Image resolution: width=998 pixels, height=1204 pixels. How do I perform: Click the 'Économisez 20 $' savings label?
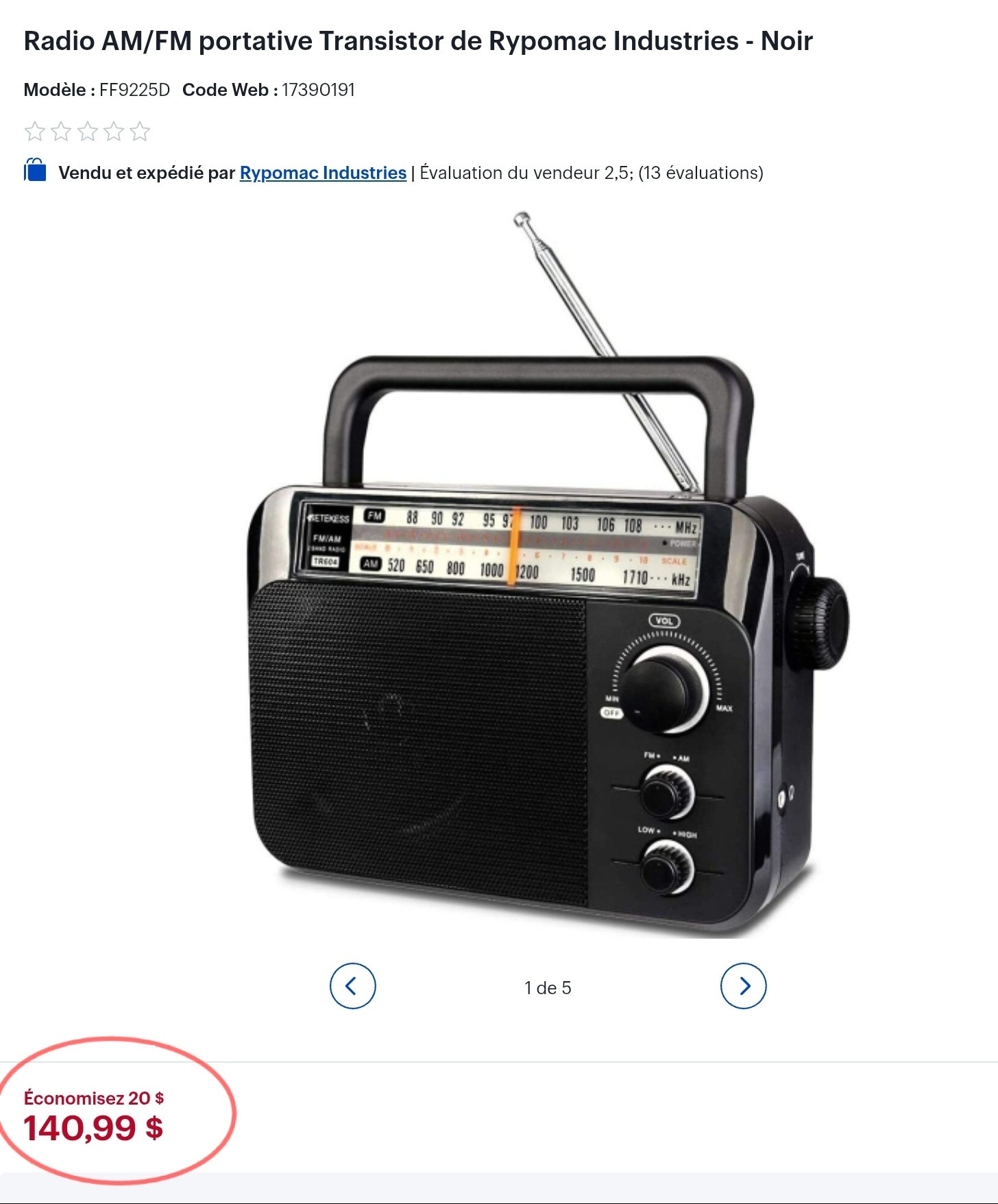coord(94,1098)
